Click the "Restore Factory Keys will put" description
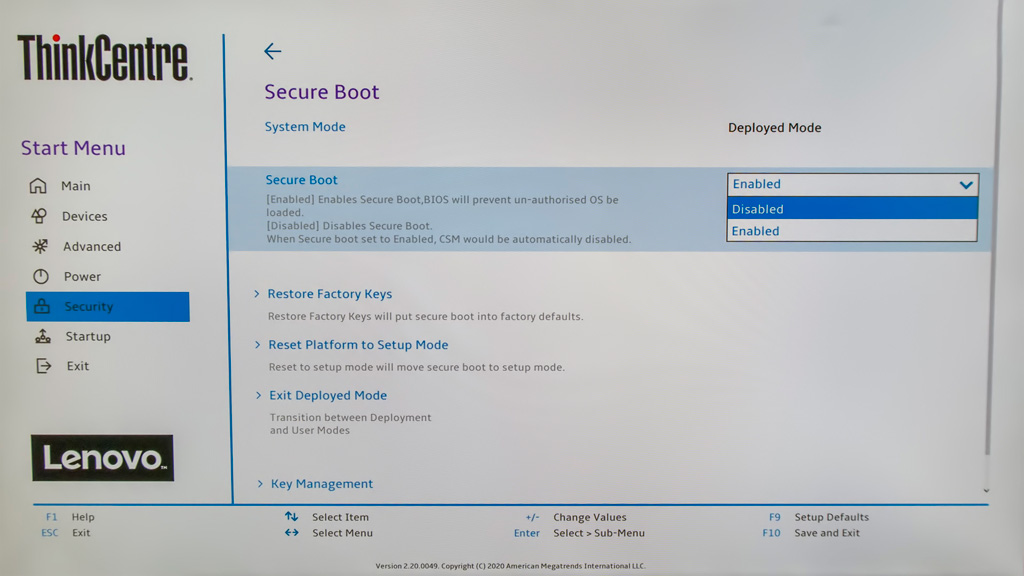 (x=425, y=316)
